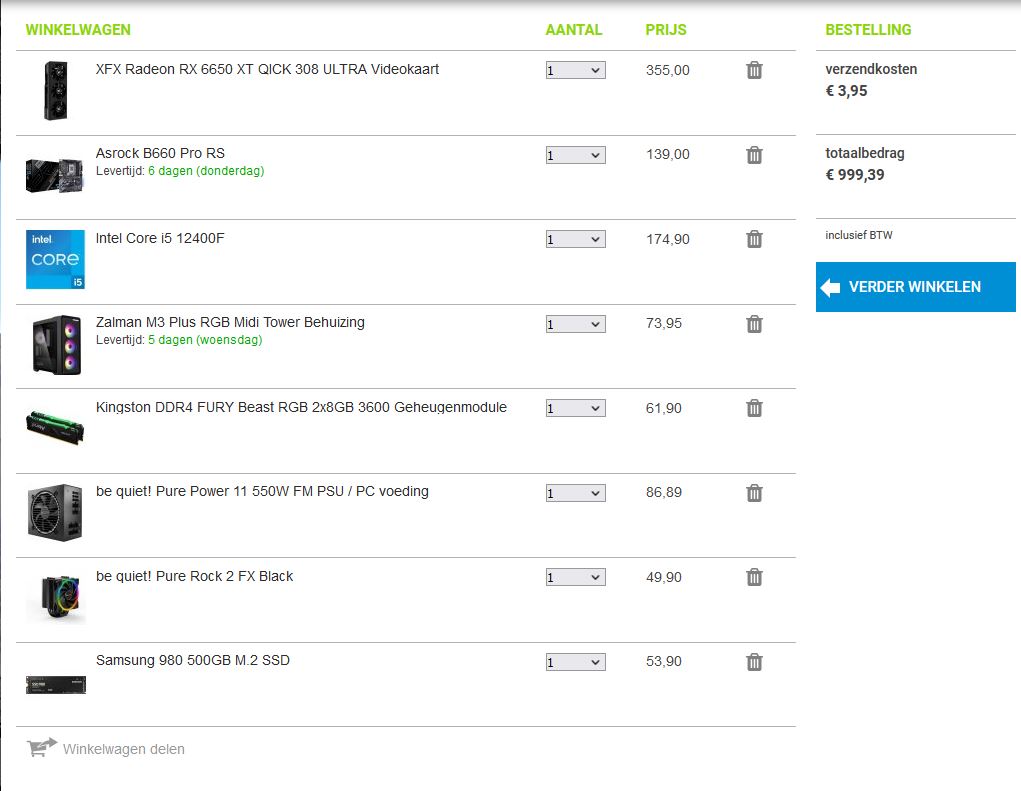Click the 49,90 price value

[664, 577]
